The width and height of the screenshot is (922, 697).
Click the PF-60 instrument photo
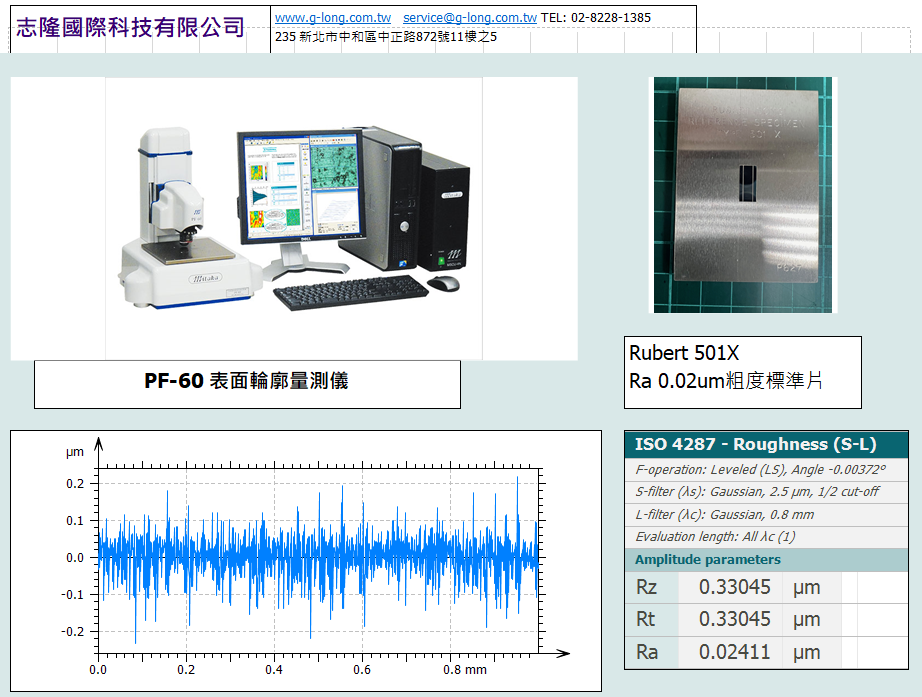tap(294, 219)
